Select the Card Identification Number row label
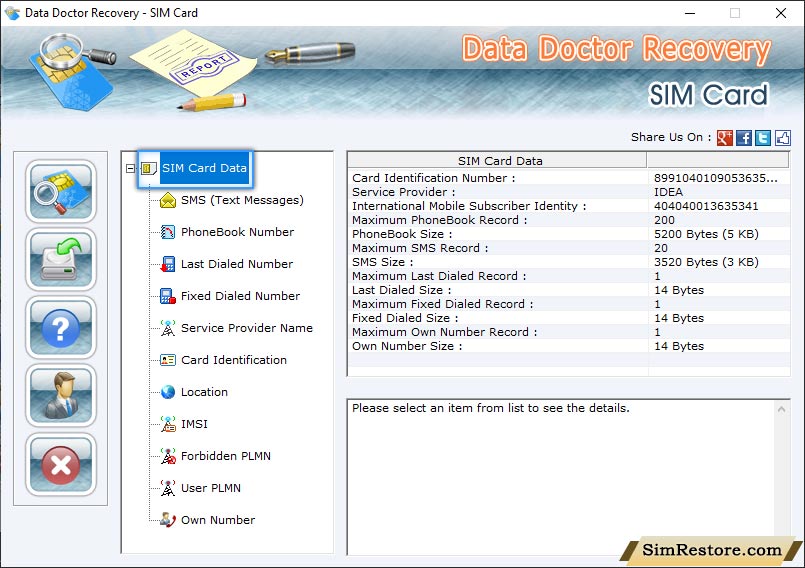Image resolution: width=805 pixels, height=568 pixels. tap(433, 178)
